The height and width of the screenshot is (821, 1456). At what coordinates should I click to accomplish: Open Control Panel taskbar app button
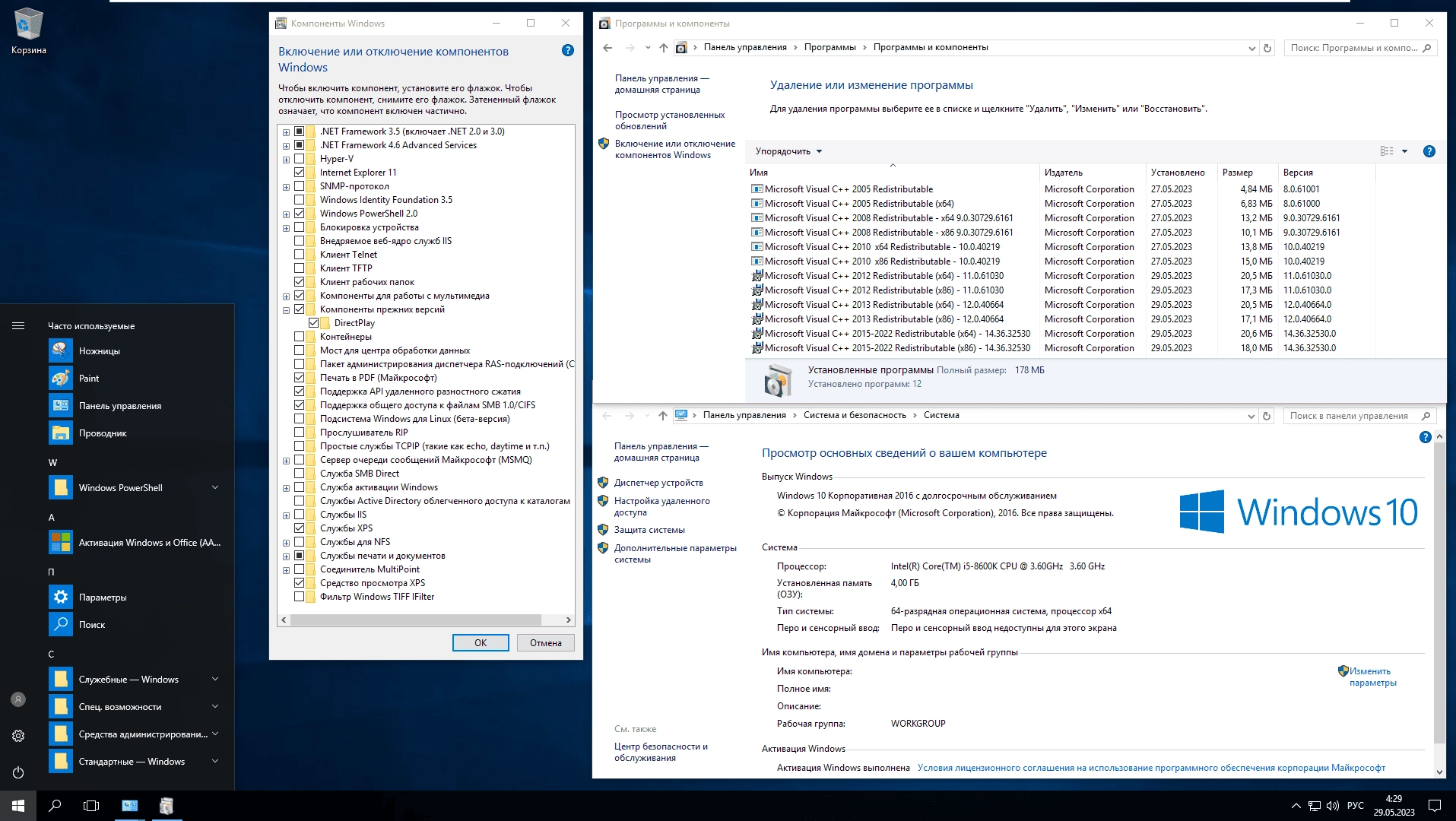[x=130, y=806]
